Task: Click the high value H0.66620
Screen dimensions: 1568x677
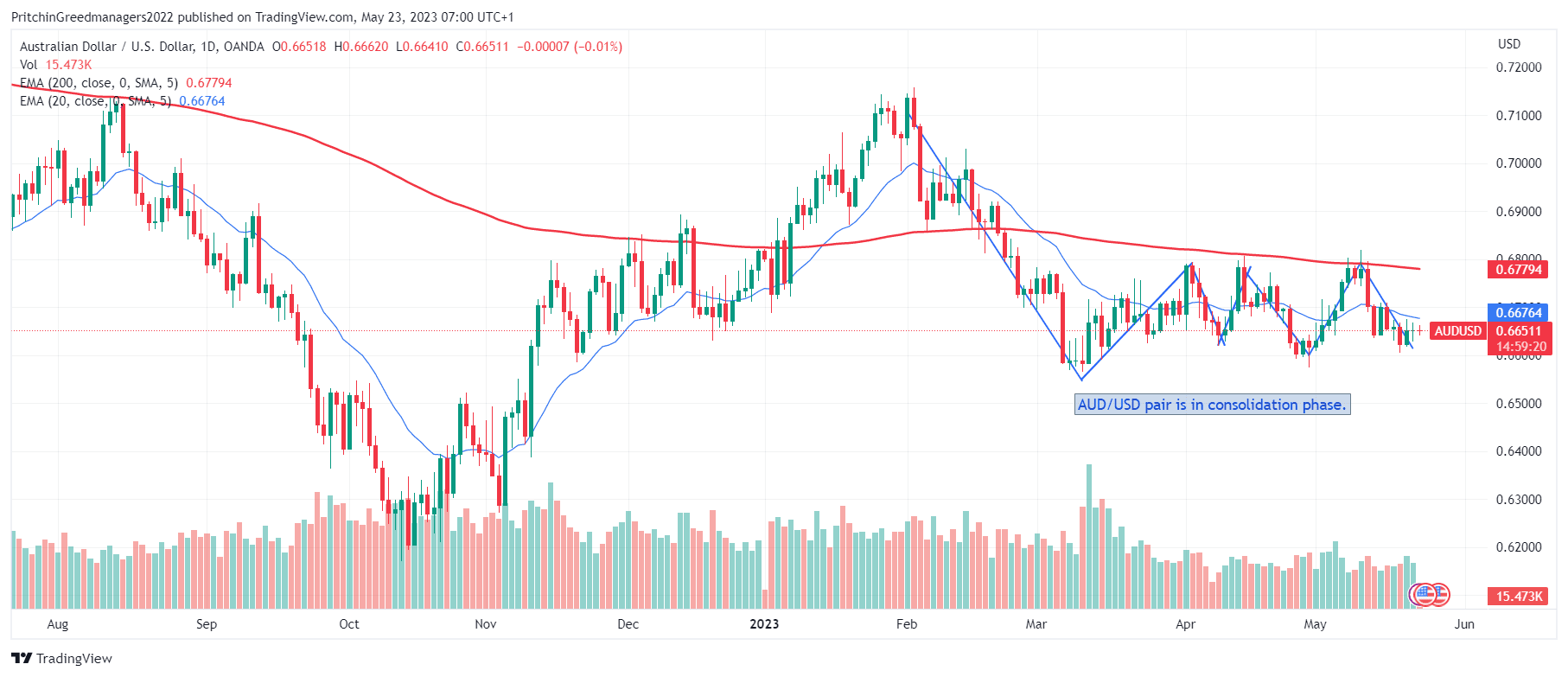Action: tap(361, 47)
